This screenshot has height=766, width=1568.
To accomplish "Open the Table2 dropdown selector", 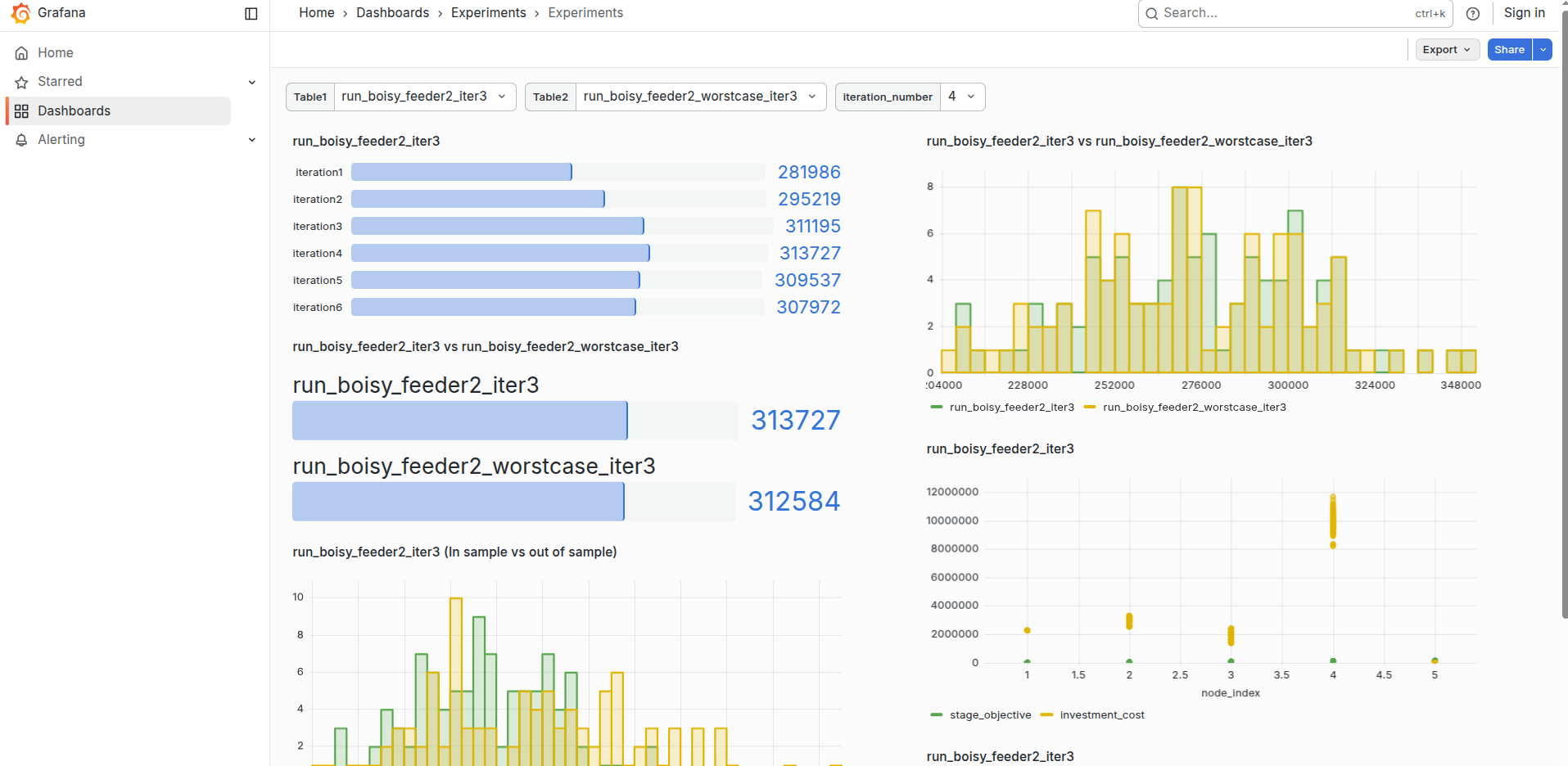I will point(700,97).
